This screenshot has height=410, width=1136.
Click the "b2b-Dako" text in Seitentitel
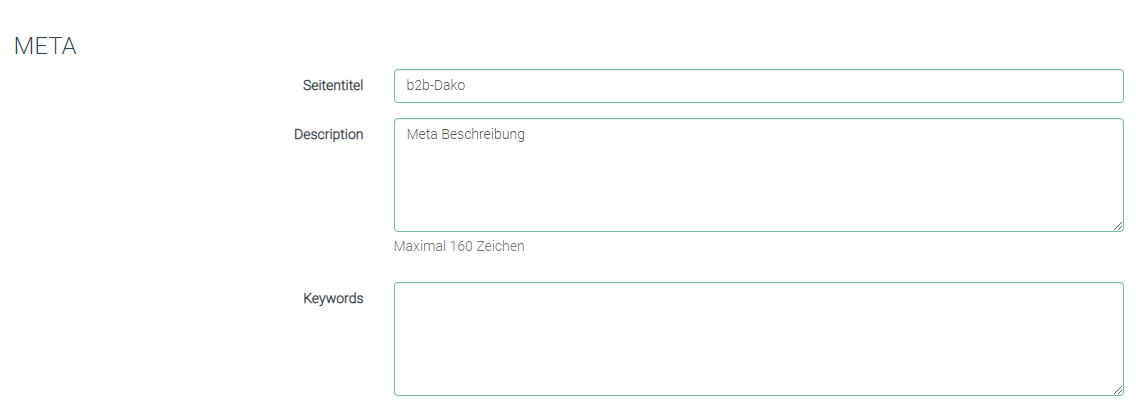435,86
